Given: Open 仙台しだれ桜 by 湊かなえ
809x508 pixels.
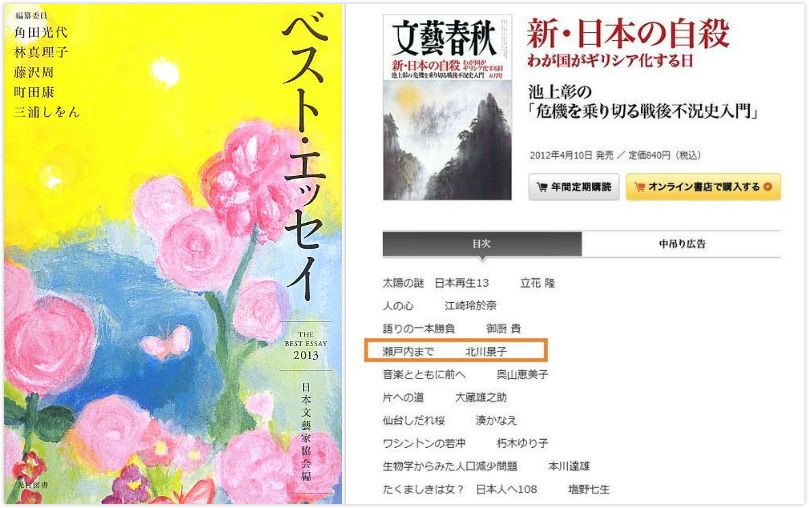Looking at the screenshot, I should [x=449, y=420].
